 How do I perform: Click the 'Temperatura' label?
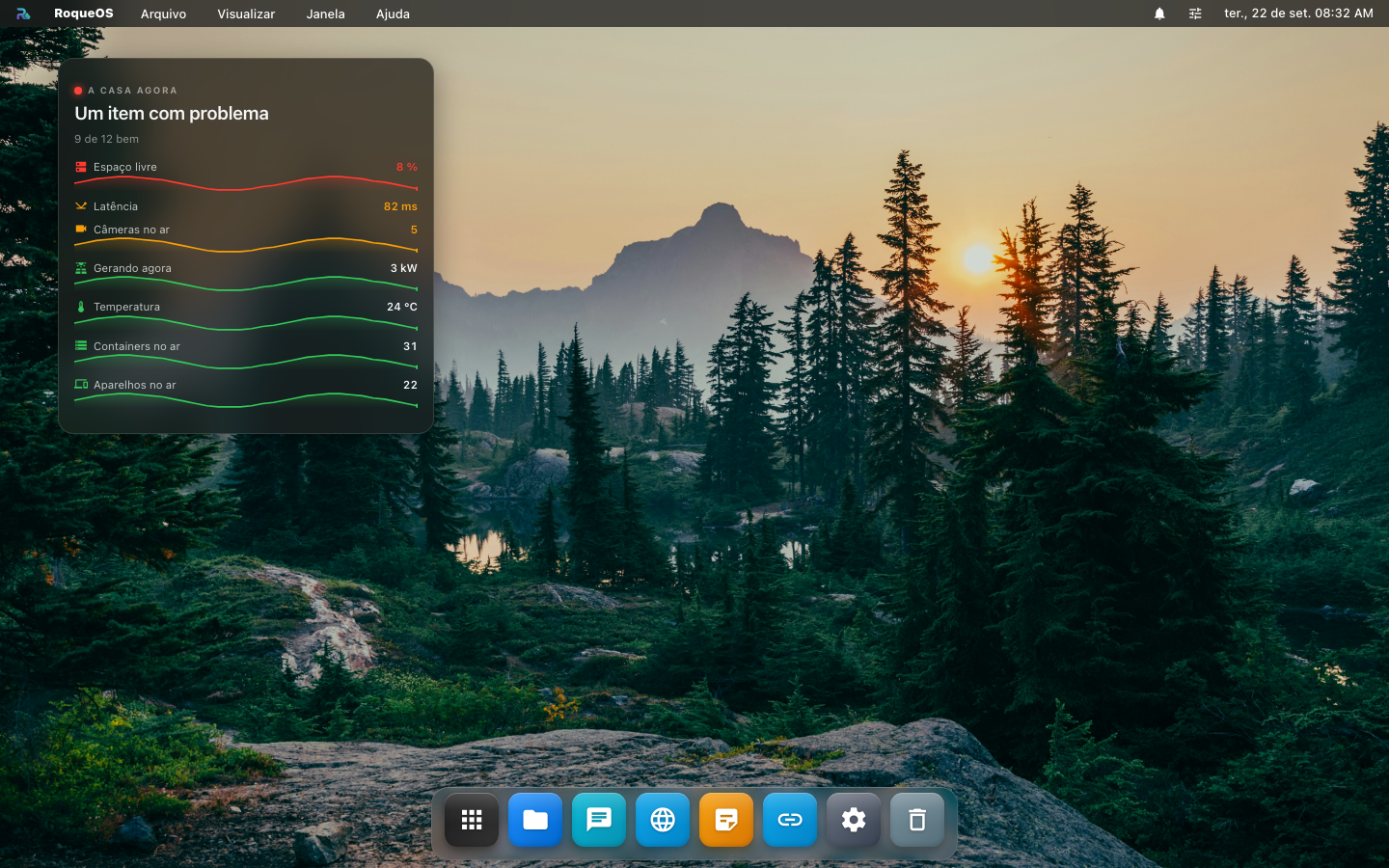[x=126, y=307]
